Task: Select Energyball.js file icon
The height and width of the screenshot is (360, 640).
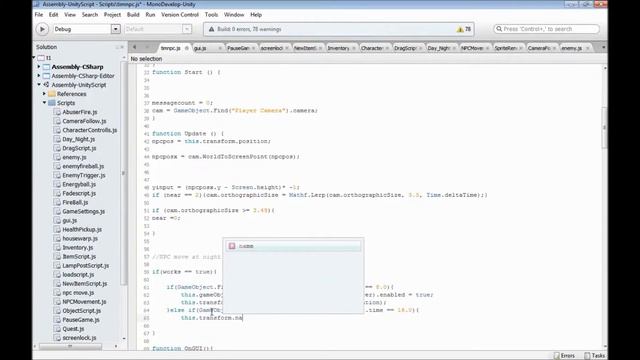Action: pos(57,184)
